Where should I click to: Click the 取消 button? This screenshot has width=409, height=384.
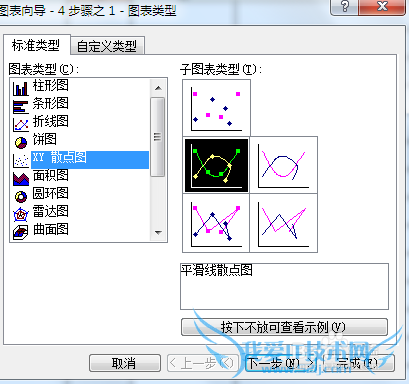pyautogui.click(x=125, y=363)
